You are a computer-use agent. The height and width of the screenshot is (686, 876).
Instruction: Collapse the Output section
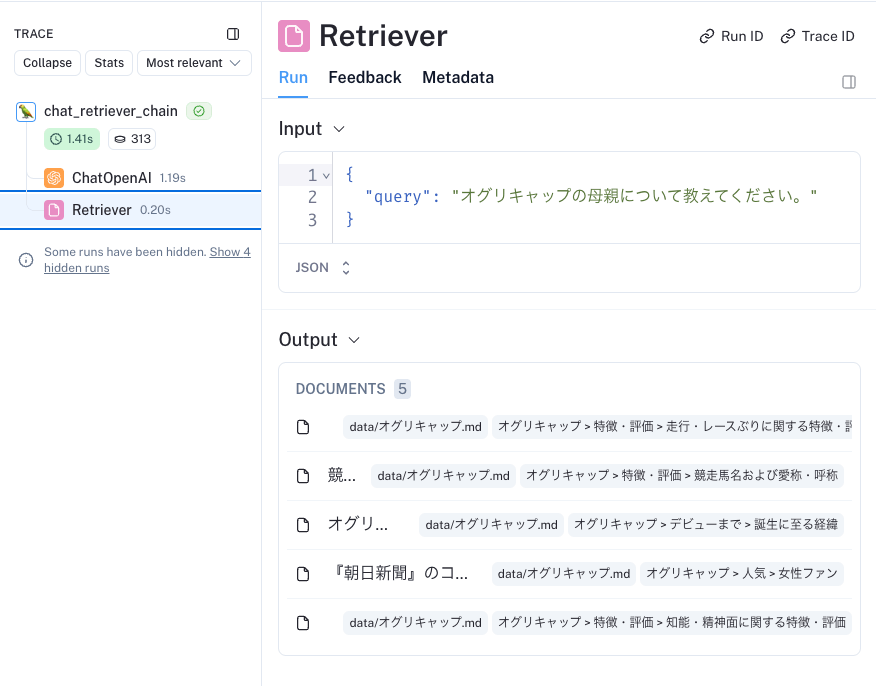pos(353,340)
